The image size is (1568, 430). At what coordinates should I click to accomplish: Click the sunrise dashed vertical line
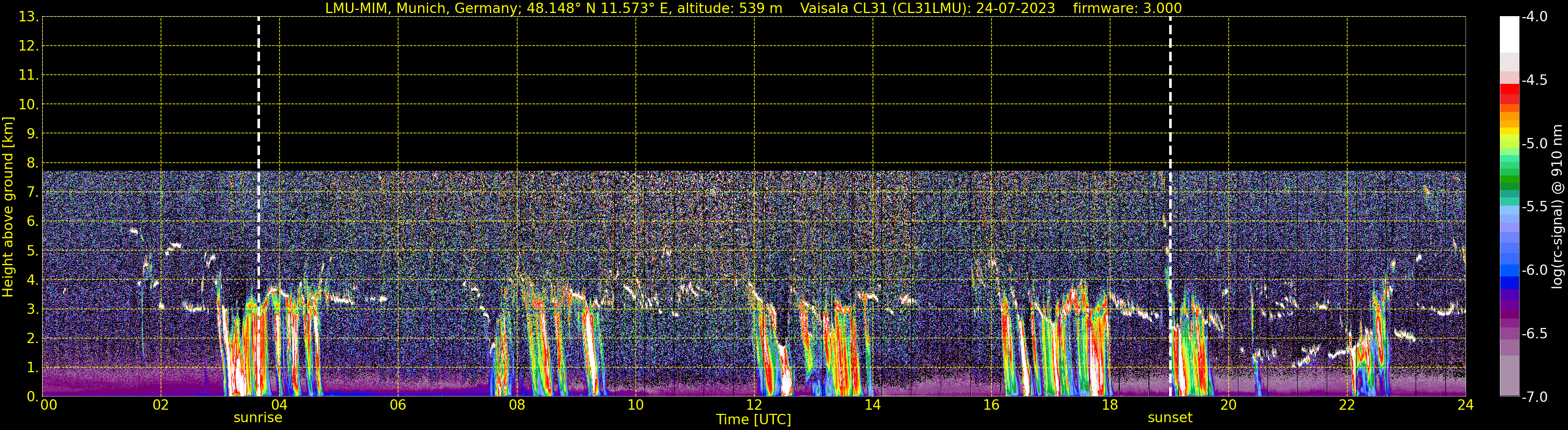click(x=258, y=207)
